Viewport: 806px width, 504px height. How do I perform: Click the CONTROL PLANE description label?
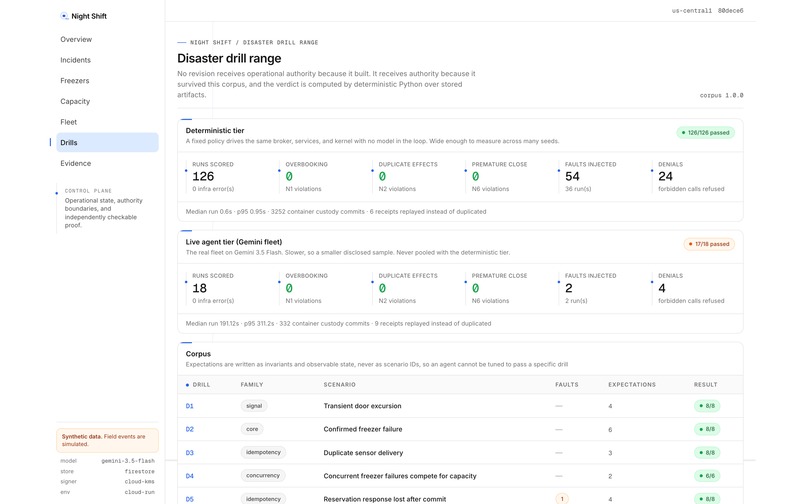tap(88, 191)
